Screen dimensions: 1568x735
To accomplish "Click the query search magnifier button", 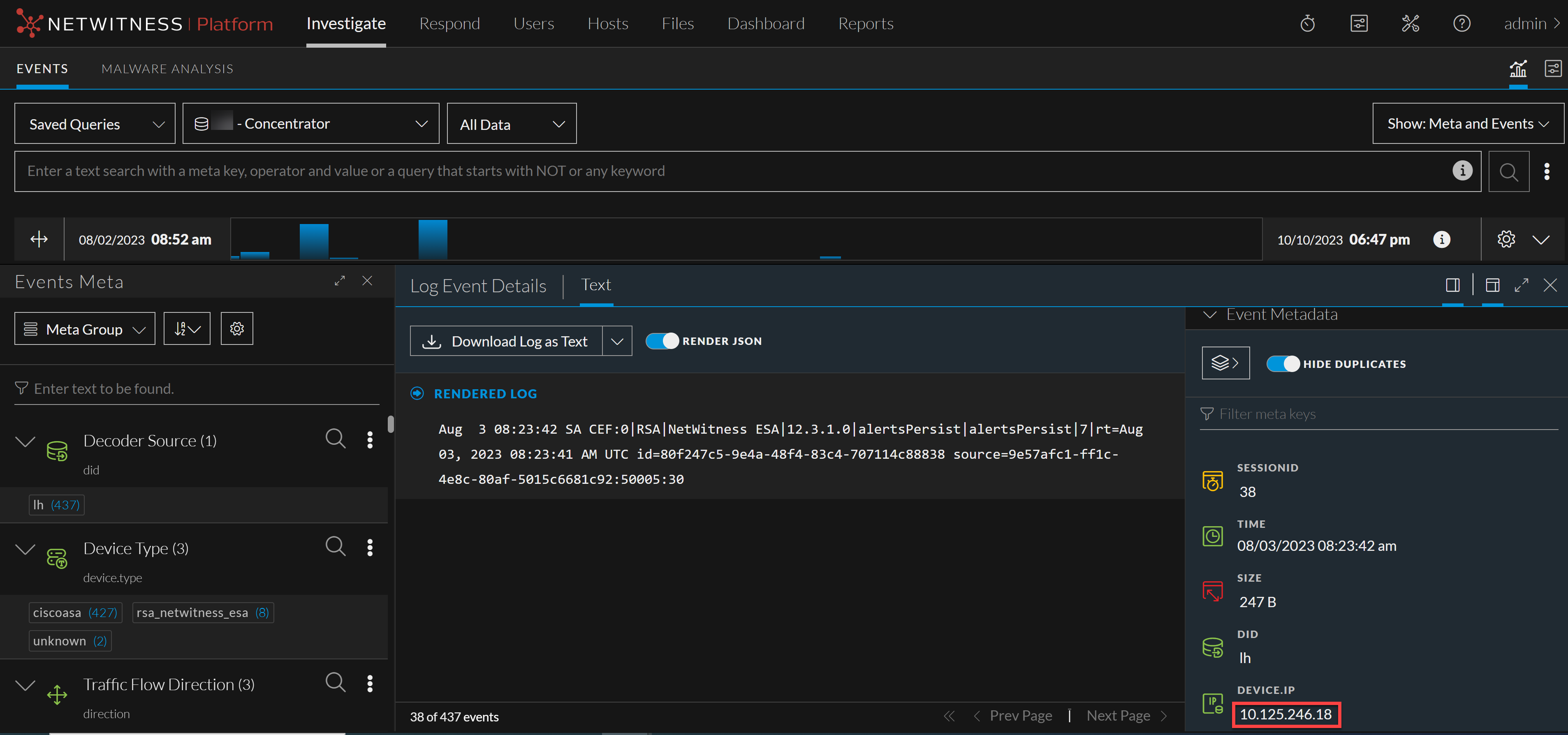I will pos(1508,171).
